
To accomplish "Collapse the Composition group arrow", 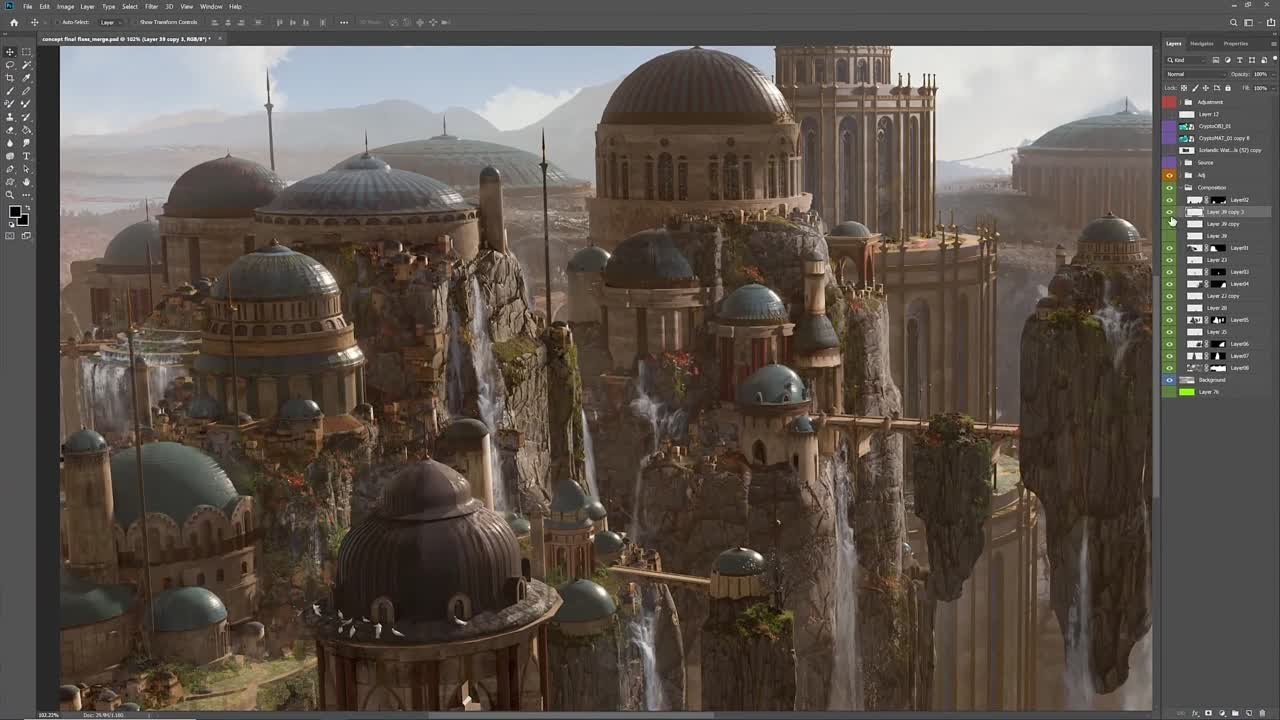I will coord(1180,187).
